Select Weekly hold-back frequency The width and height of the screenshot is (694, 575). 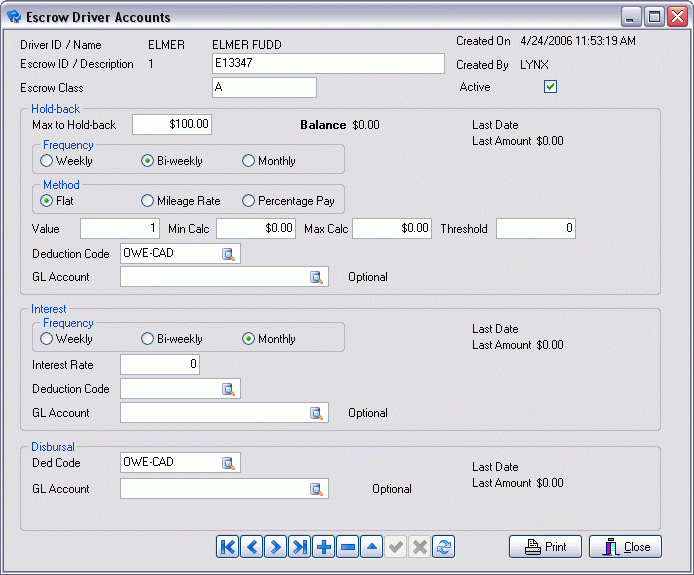coord(47,161)
